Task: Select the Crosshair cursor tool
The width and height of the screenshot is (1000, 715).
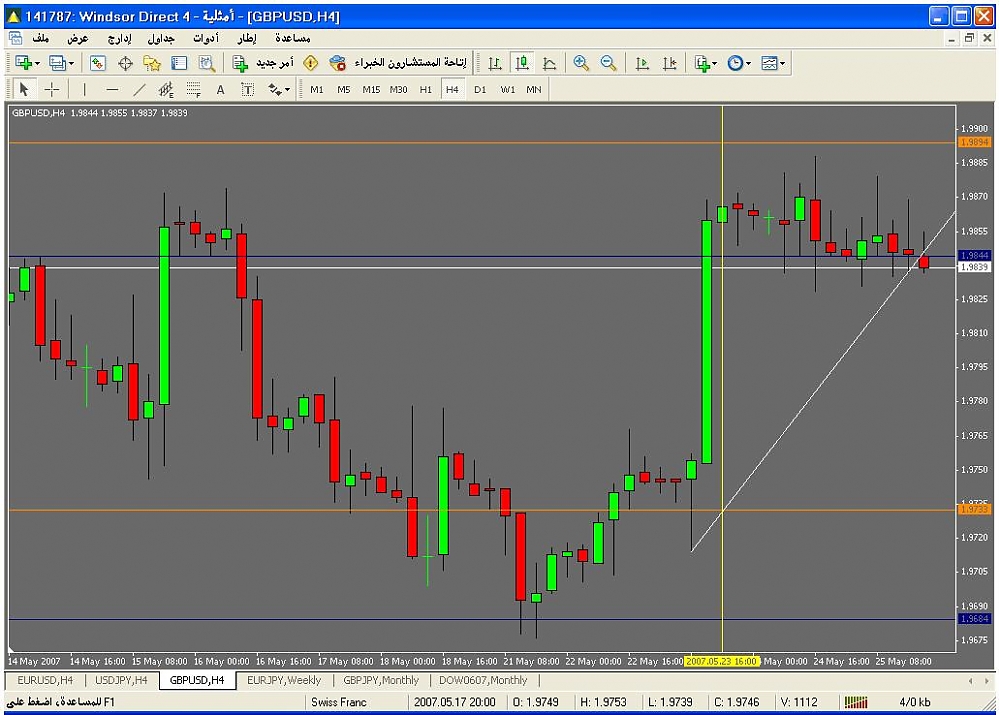Action: (x=52, y=89)
